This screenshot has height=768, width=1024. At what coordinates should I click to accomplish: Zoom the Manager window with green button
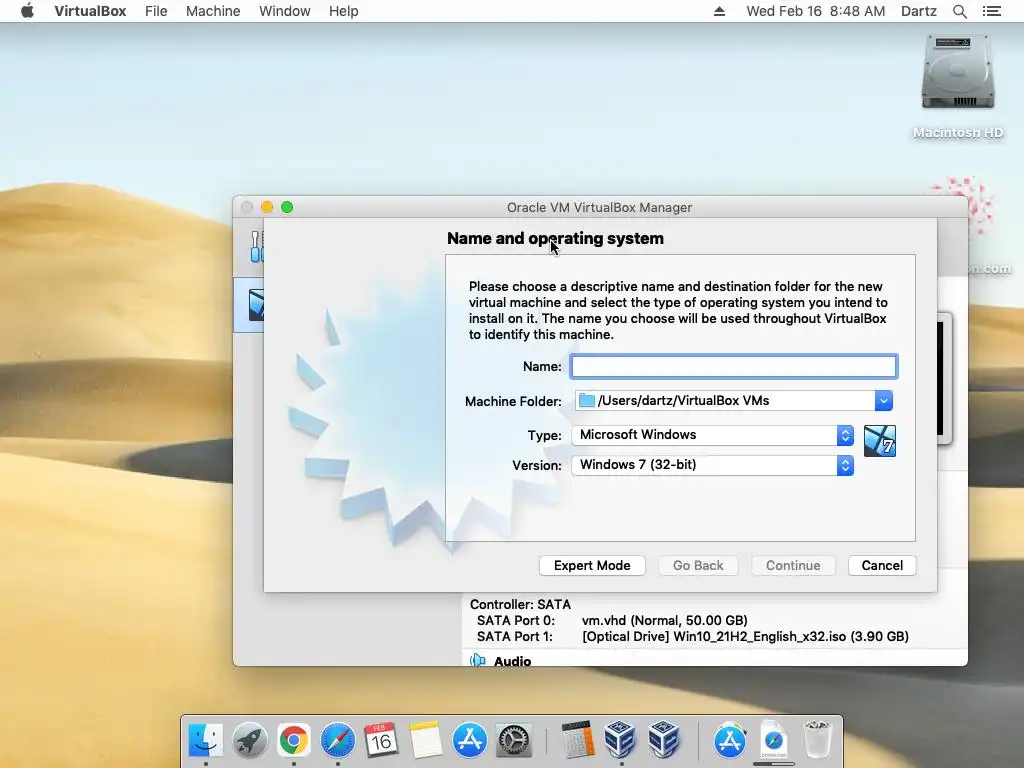287,207
